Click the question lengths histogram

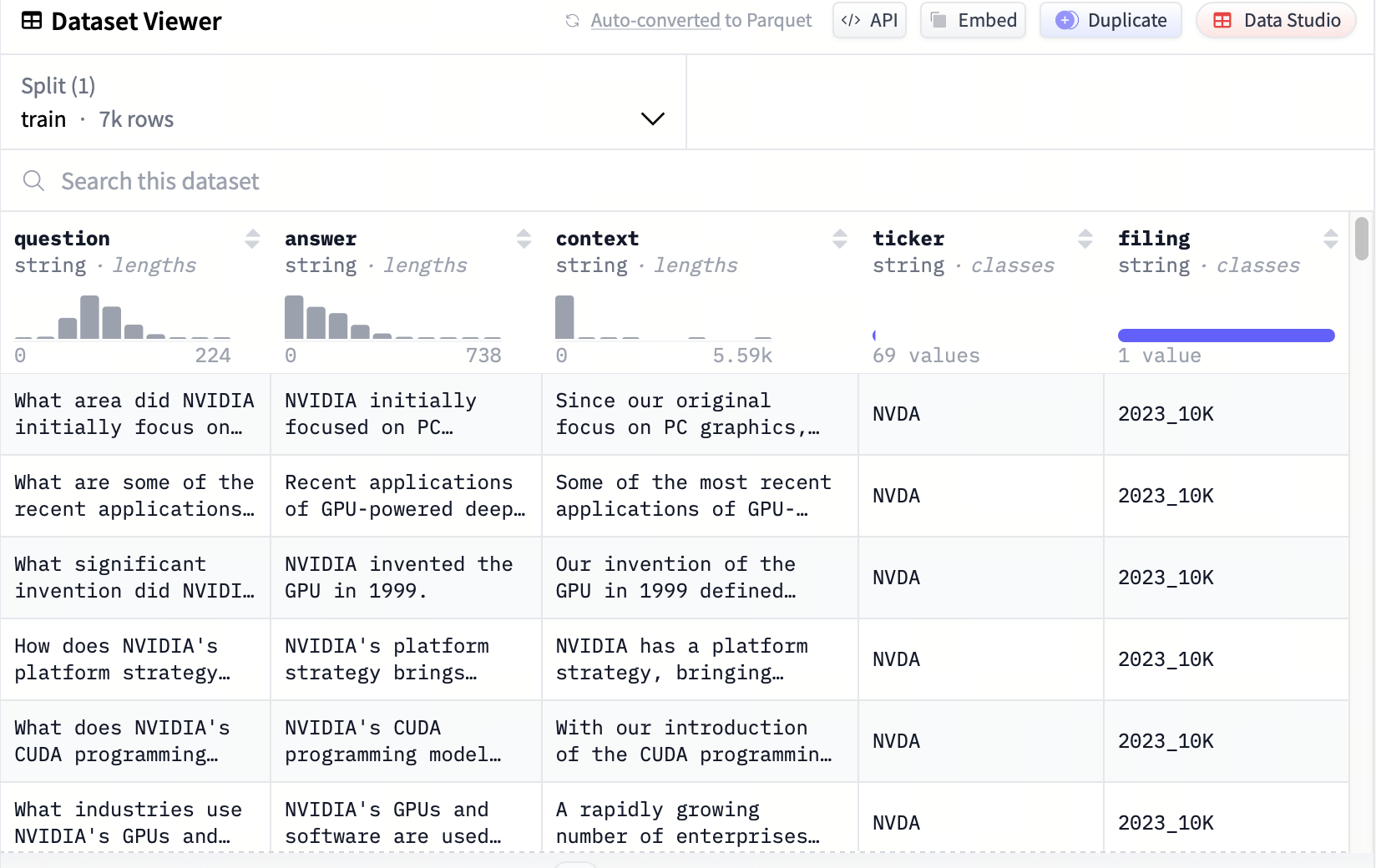pos(123,317)
